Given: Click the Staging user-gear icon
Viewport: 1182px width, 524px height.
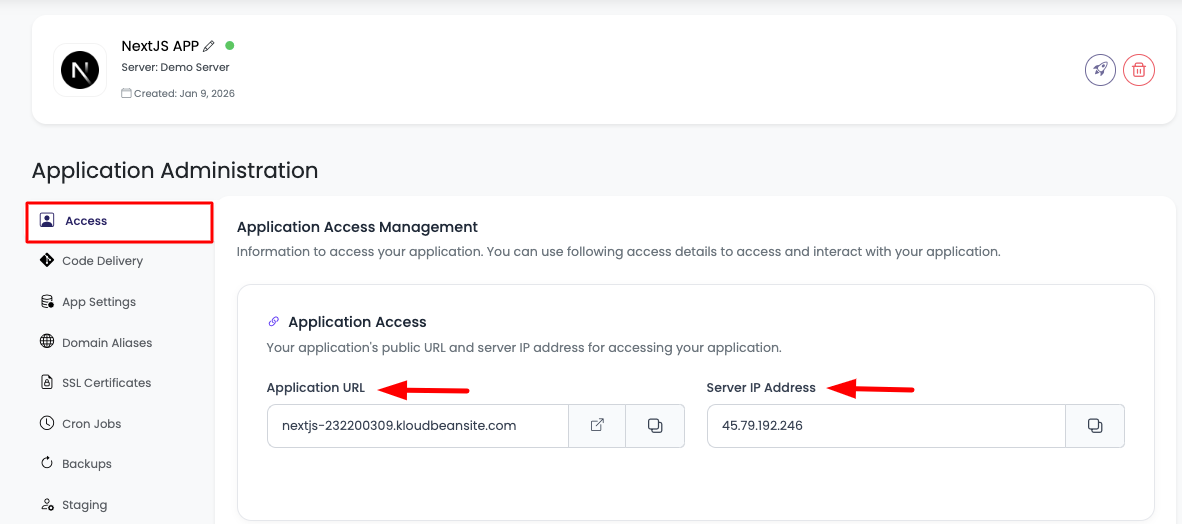Looking at the screenshot, I should pos(47,504).
